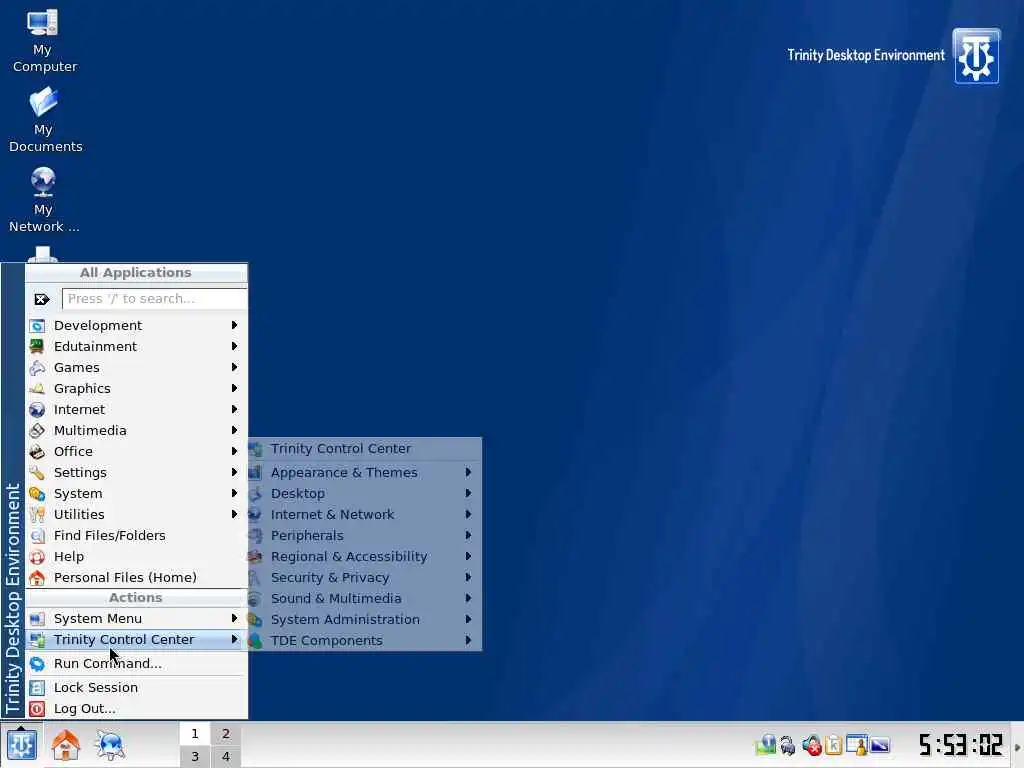
Task: Click the Internet globe icon in menu
Action: coord(37,409)
